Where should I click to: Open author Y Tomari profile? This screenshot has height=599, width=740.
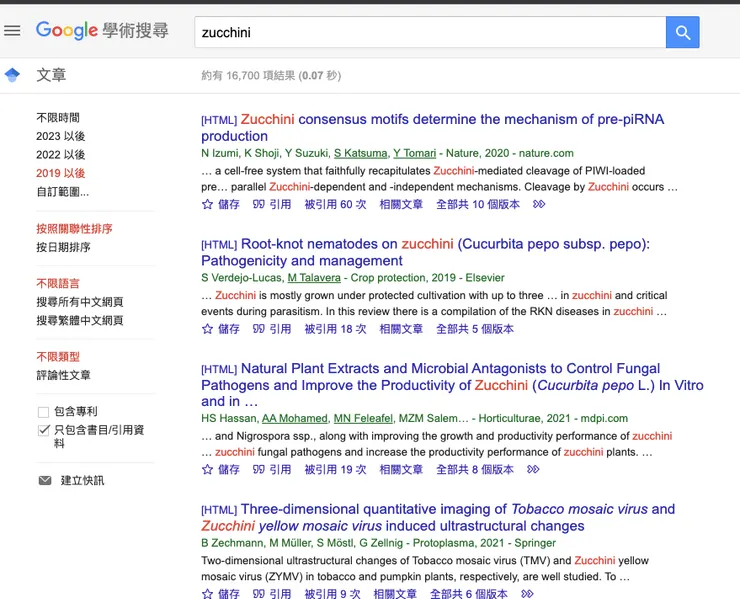415,153
